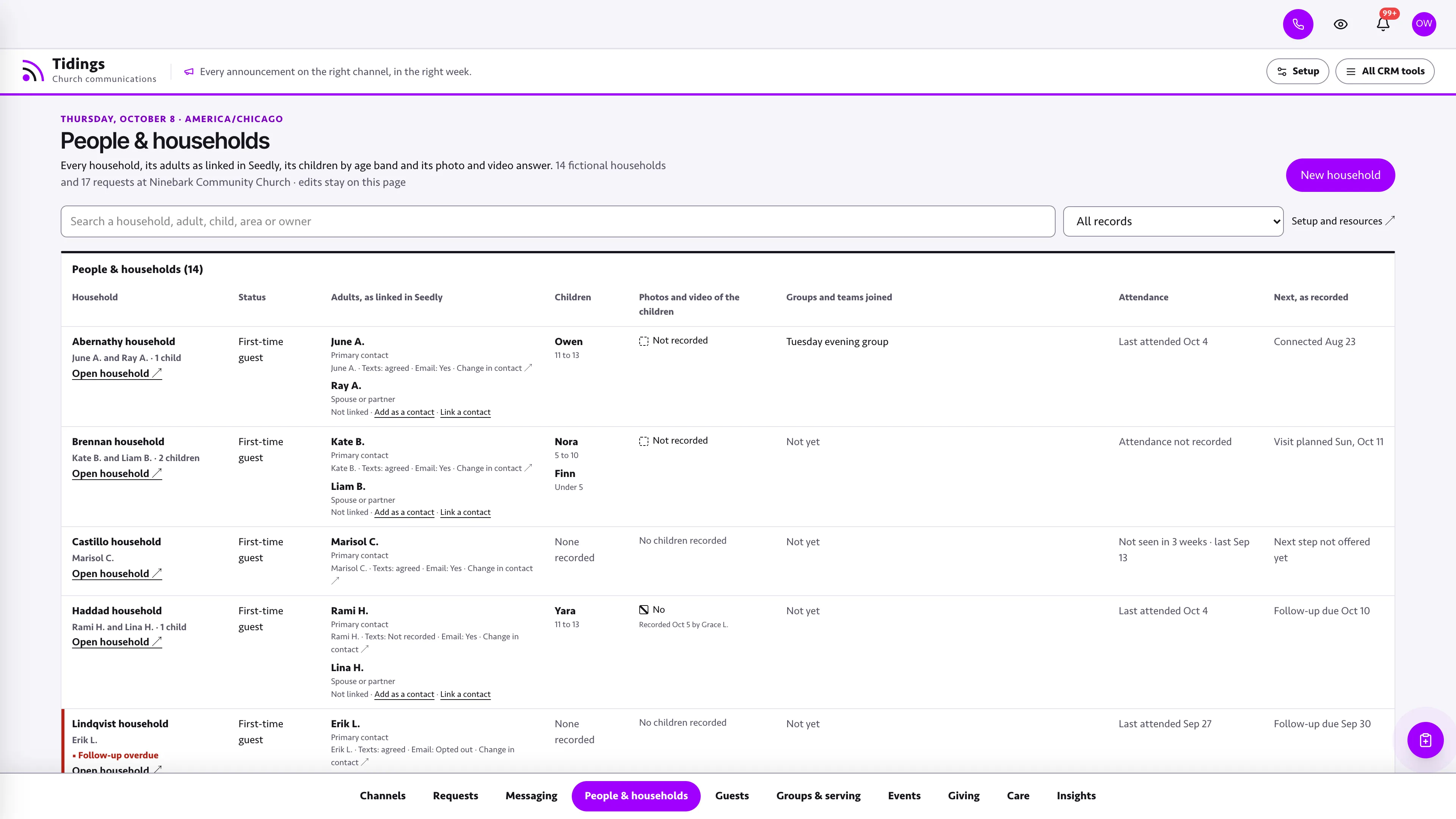Screen dimensions: 1456x819
Task: Open the Events tab
Action: tap(904, 796)
